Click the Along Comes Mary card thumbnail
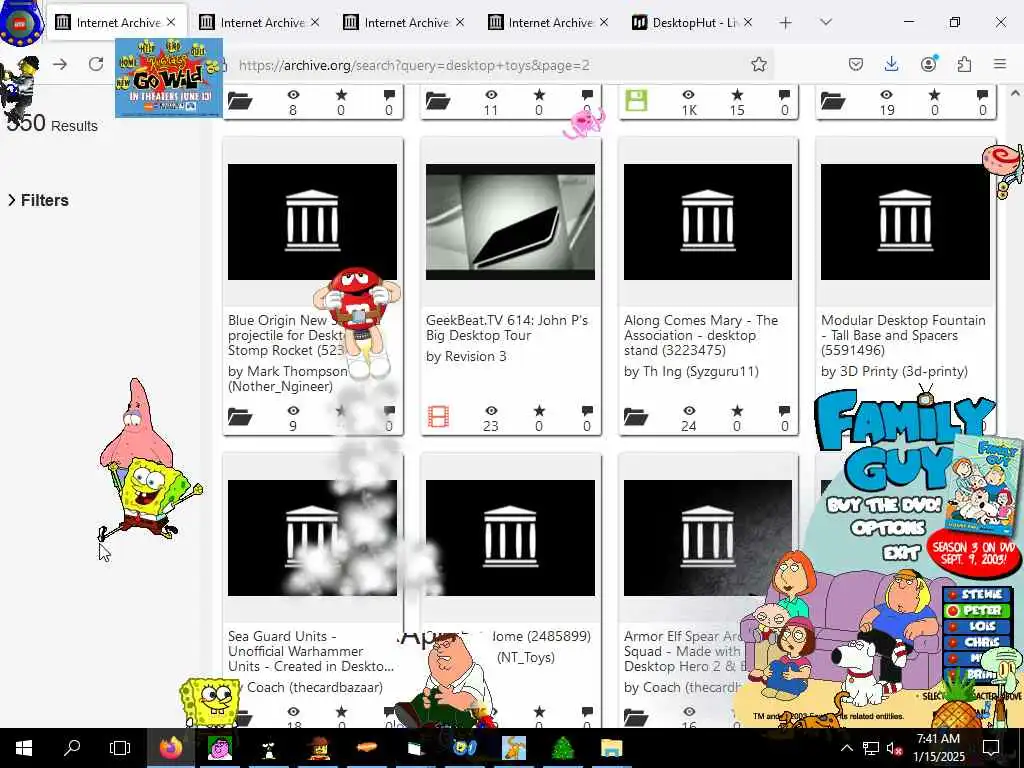This screenshot has width=1024, height=768. 708,221
